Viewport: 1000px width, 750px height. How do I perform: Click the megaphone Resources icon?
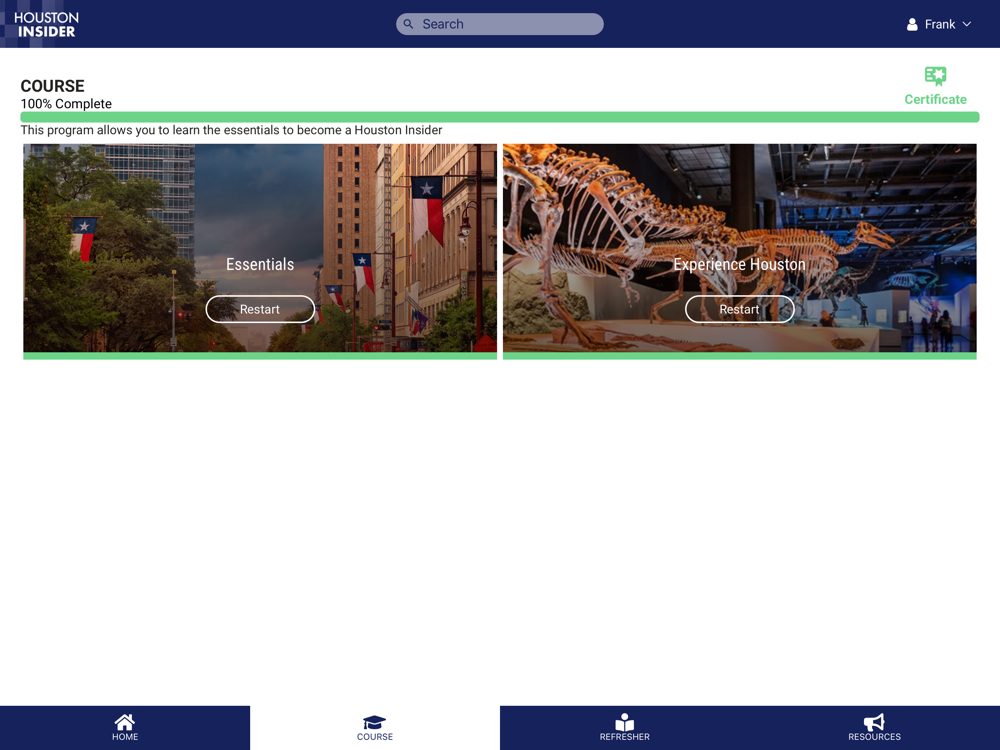[x=874, y=722]
